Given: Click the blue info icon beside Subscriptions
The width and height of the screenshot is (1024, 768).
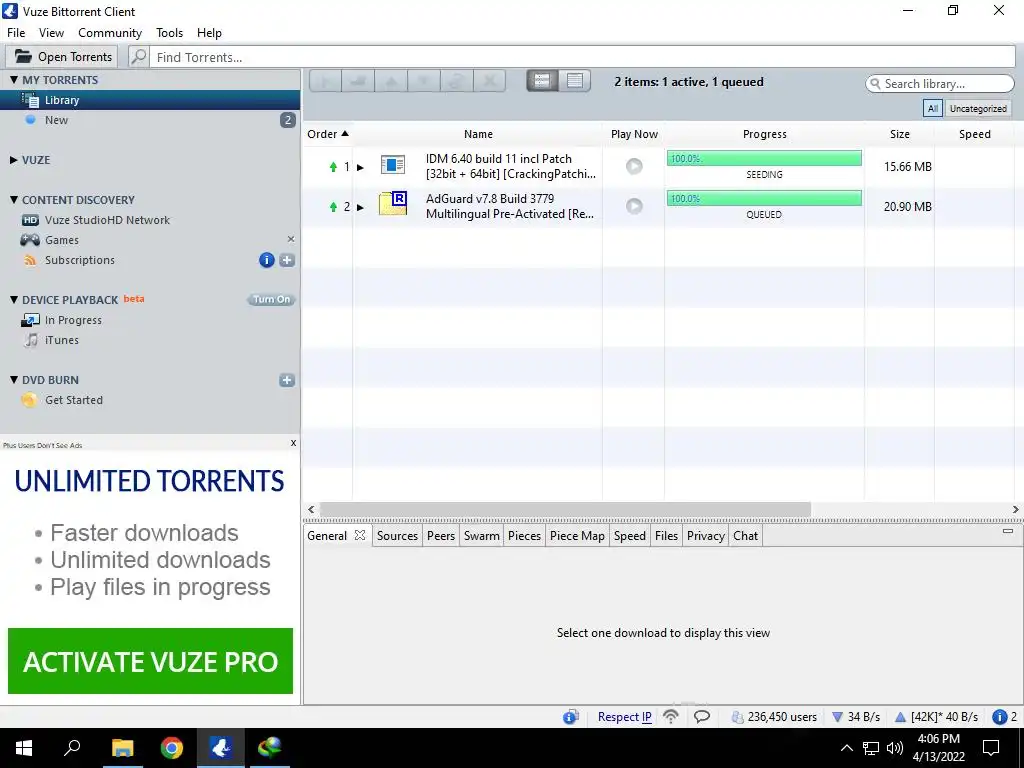Looking at the screenshot, I should coord(266,260).
